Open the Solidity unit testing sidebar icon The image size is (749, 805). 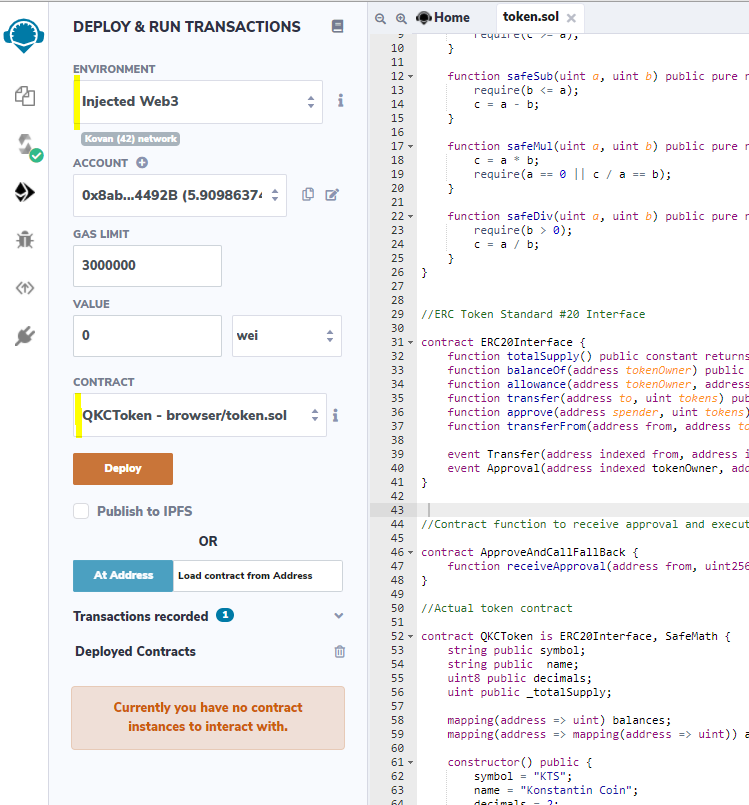pyautogui.click(x=25, y=288)
